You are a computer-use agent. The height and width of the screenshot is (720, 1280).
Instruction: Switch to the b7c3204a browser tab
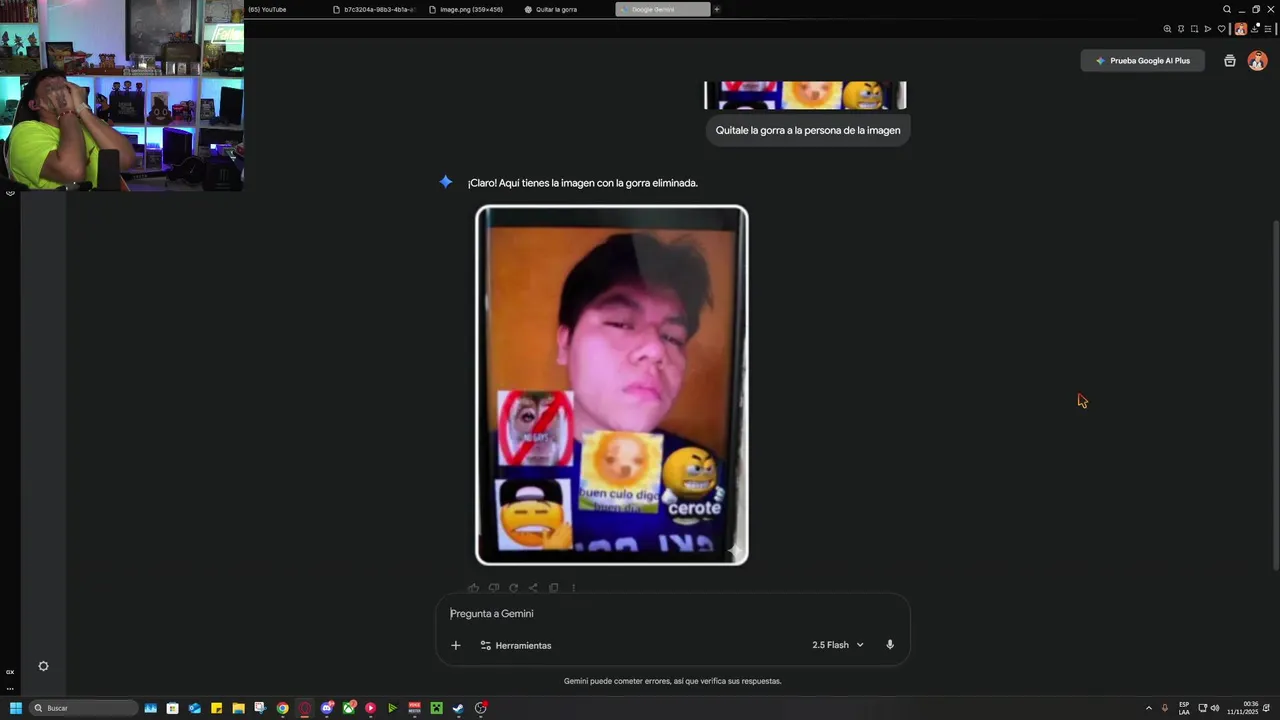(373, 9)
